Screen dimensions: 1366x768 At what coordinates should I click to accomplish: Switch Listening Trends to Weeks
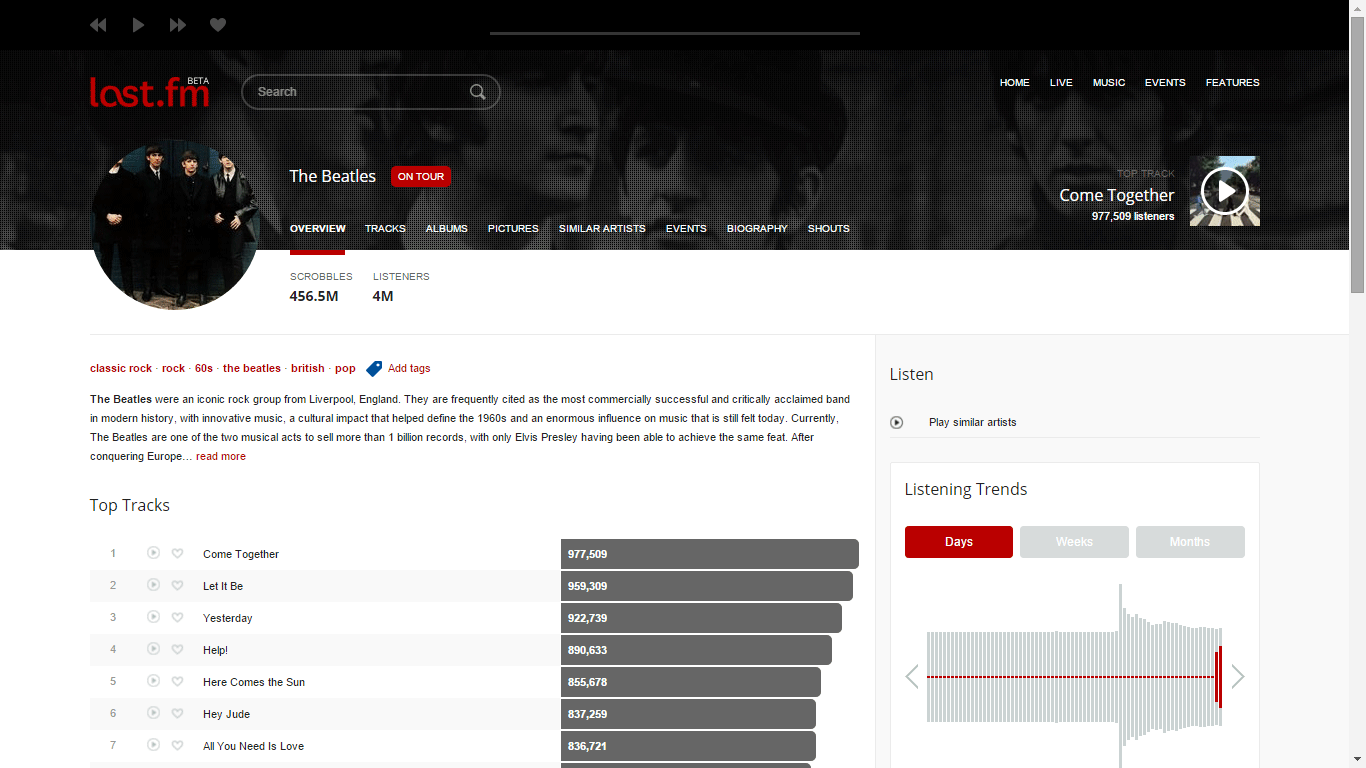coord(1074,541)
